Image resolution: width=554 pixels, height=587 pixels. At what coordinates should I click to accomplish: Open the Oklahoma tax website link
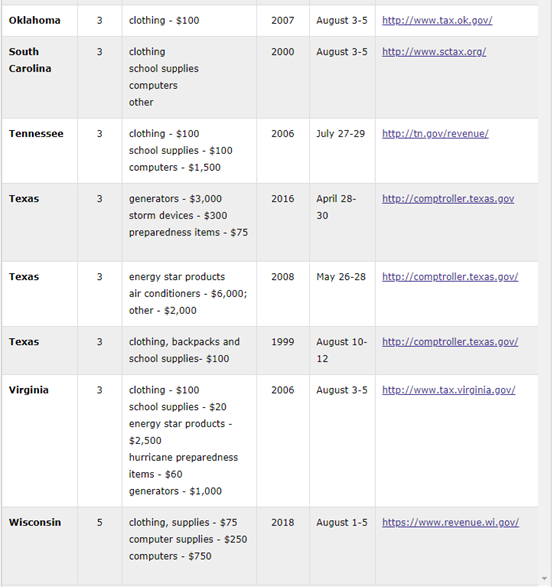pyautogui.click(x=437, y=21)
